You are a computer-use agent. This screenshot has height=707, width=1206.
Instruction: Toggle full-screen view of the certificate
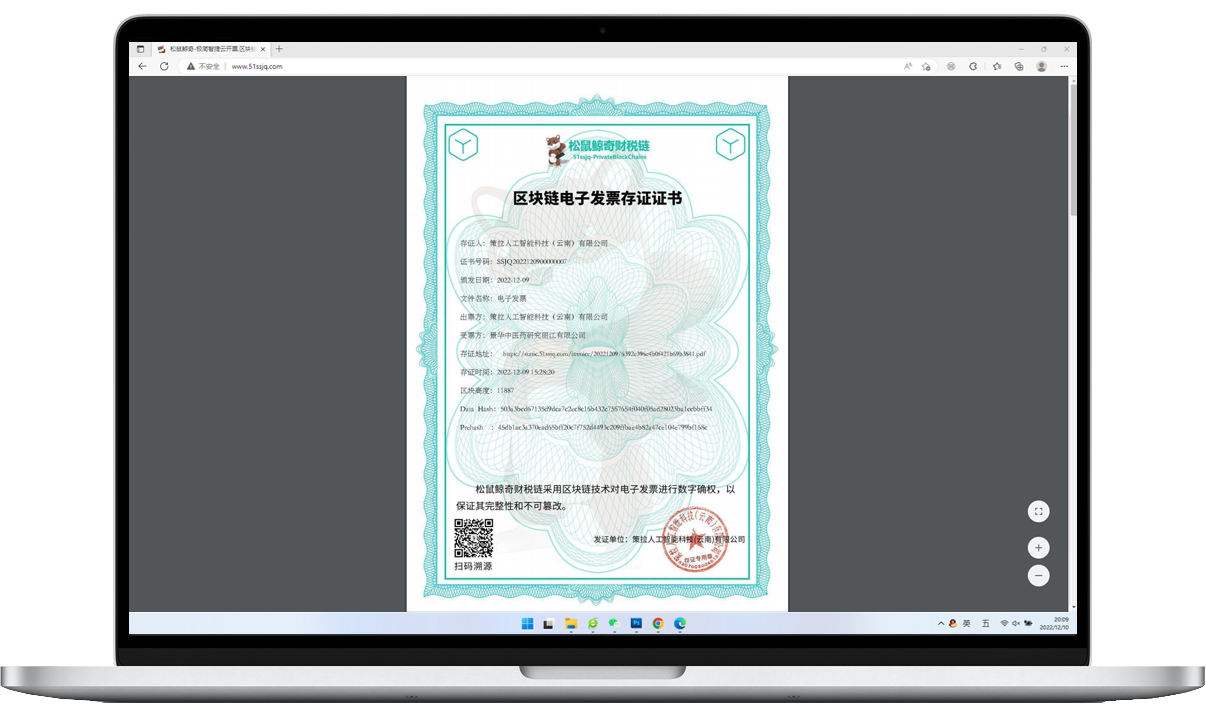tap(1039, 511)
